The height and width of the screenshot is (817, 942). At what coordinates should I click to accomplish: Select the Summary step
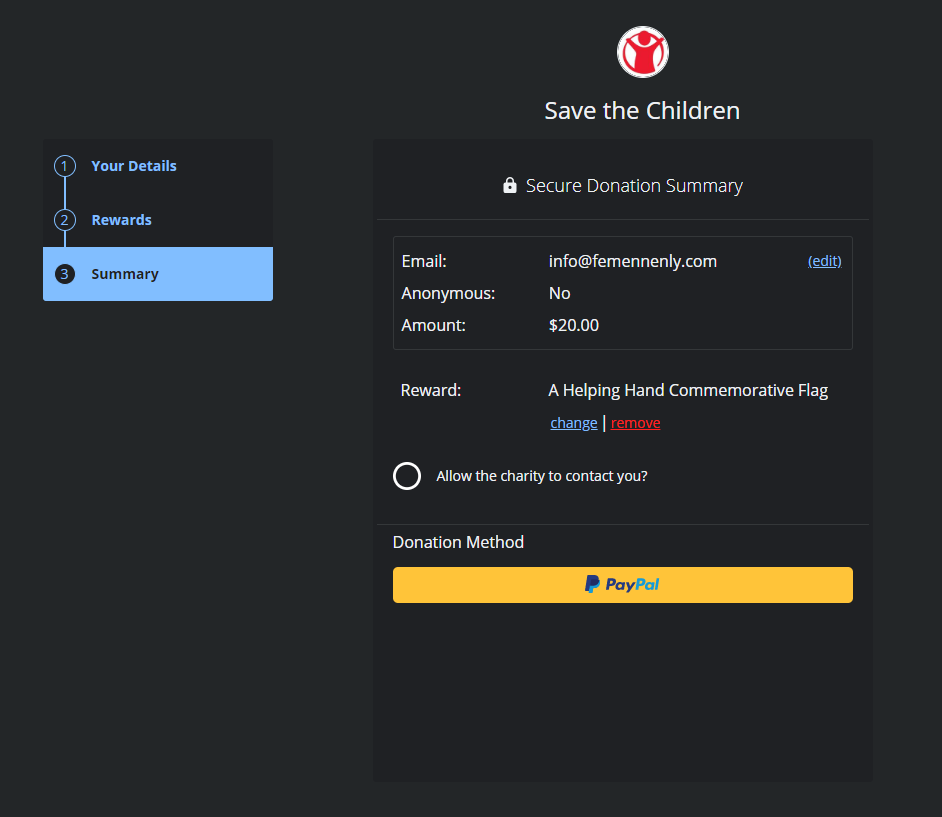[125, 274]
